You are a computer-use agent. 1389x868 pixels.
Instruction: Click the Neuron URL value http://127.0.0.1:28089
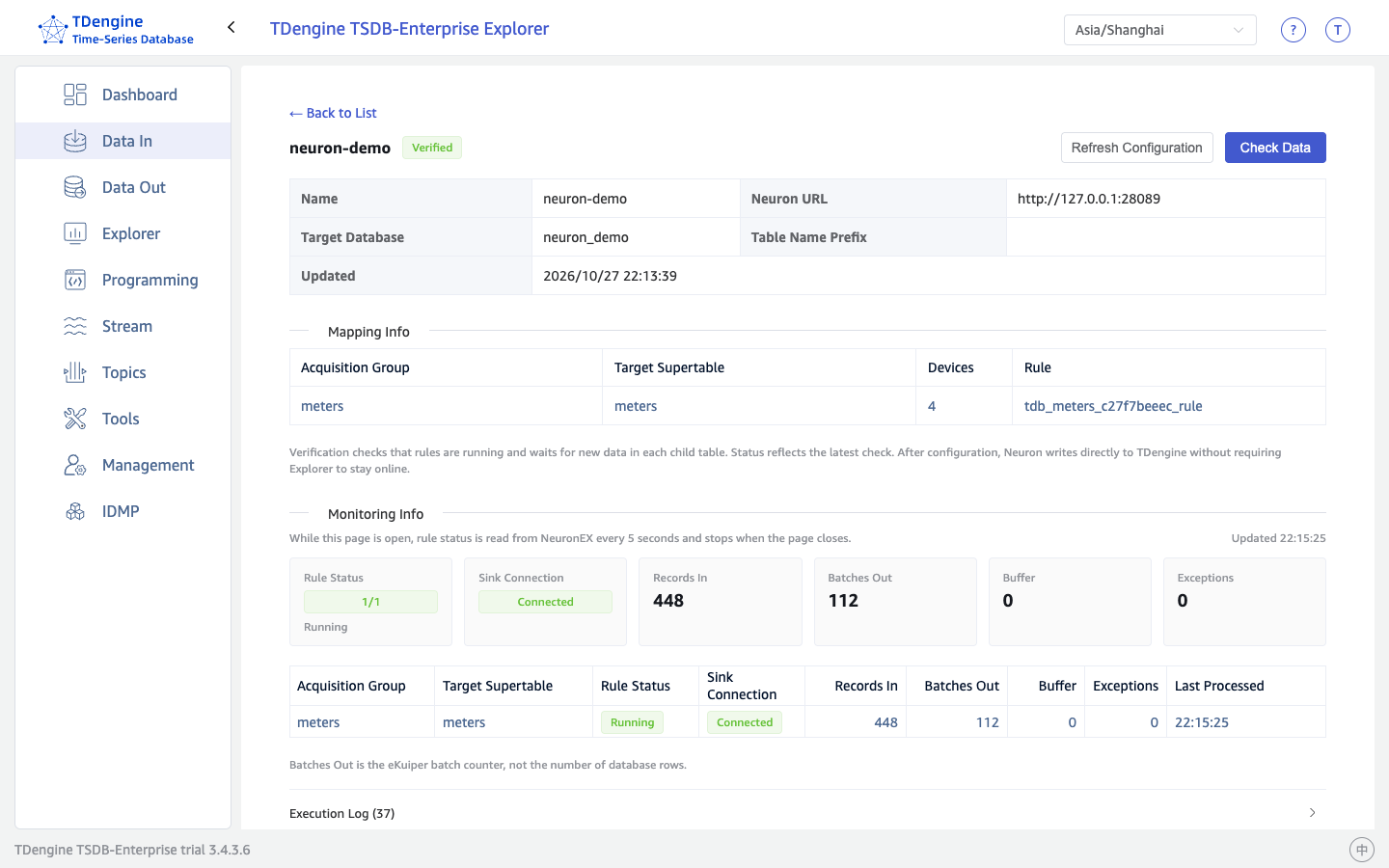coord(1089,199)
